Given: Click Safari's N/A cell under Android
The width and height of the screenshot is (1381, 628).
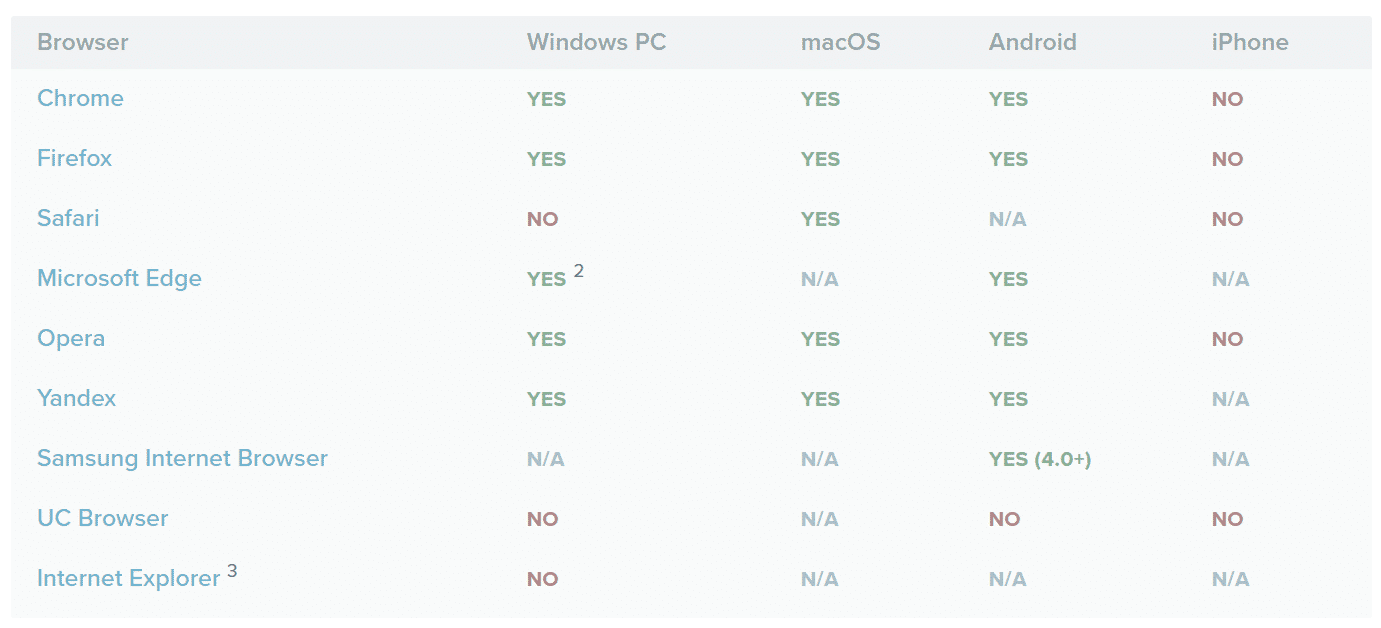Looking at the screenshot, I should pos(1007,219).
